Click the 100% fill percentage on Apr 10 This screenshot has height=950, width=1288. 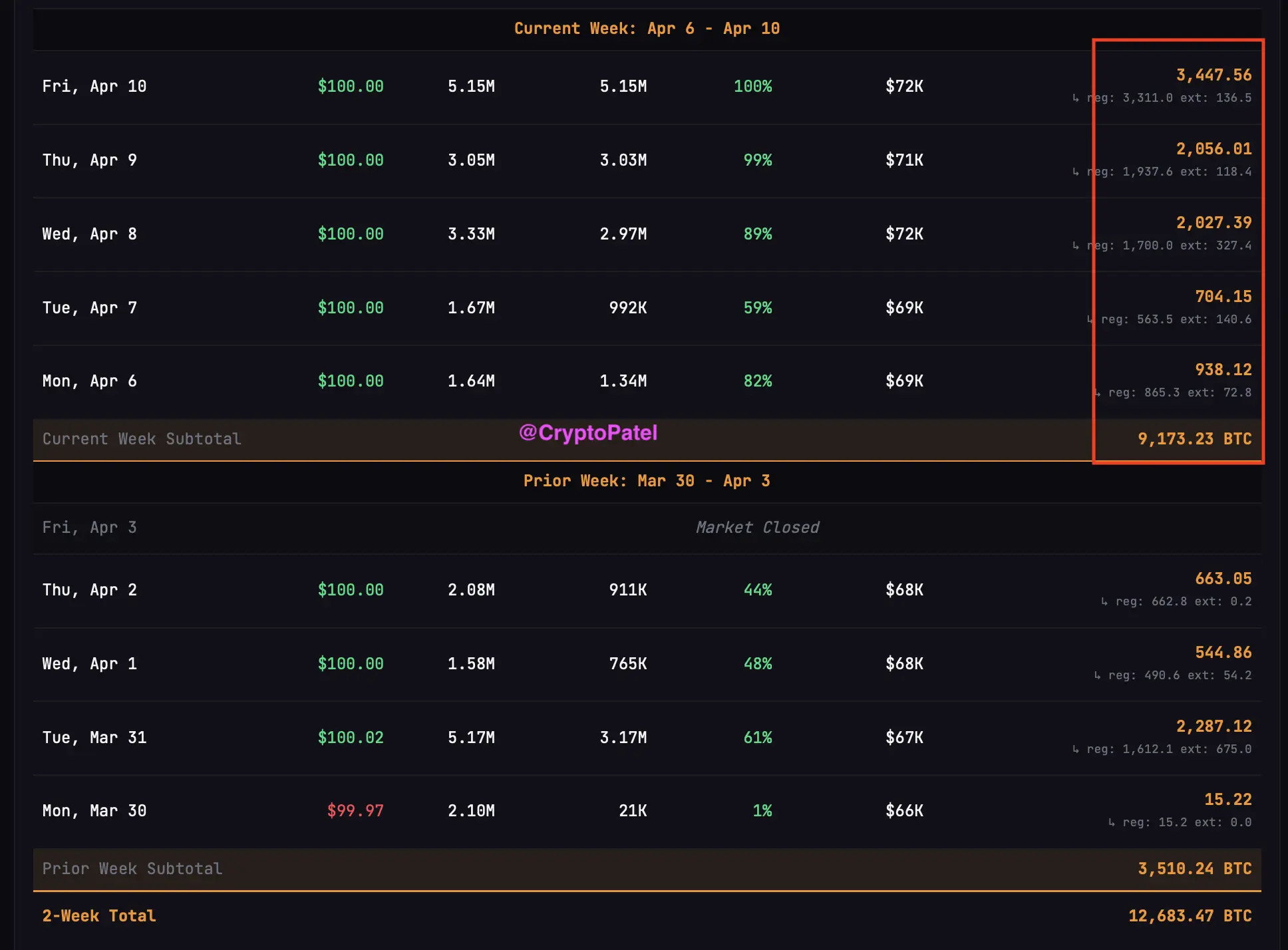click(752, 86)
